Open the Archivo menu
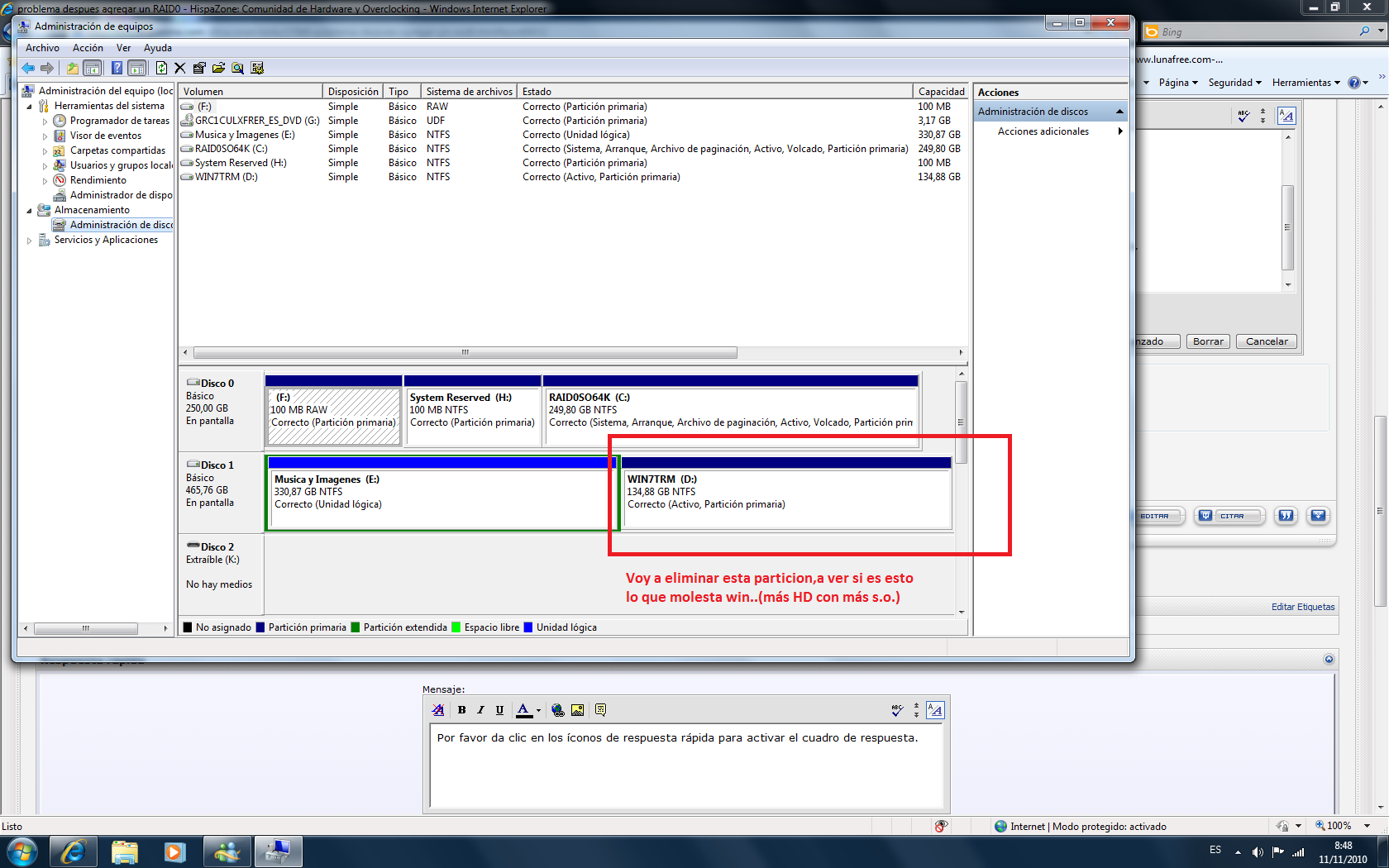1389x868 pixels. (x=42, y=48)
